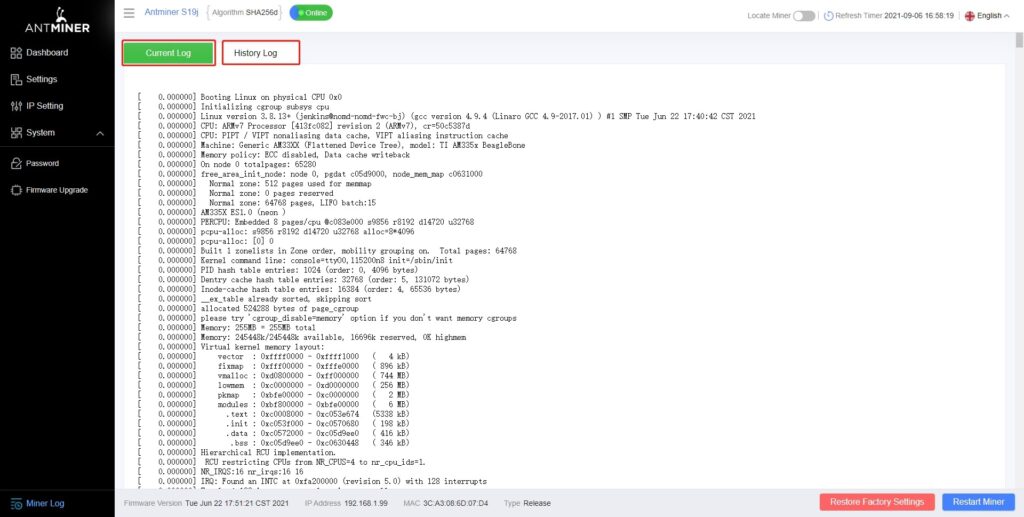Click the UK flag language icon

coord(970,16)
